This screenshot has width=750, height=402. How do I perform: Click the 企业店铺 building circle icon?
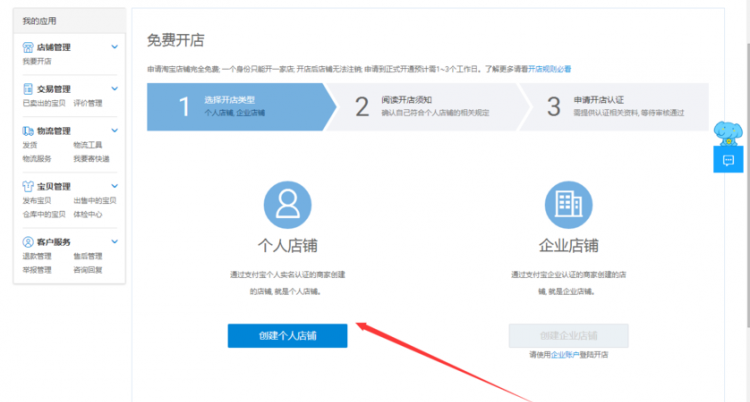pyautogui.click(x=568, y=205)
